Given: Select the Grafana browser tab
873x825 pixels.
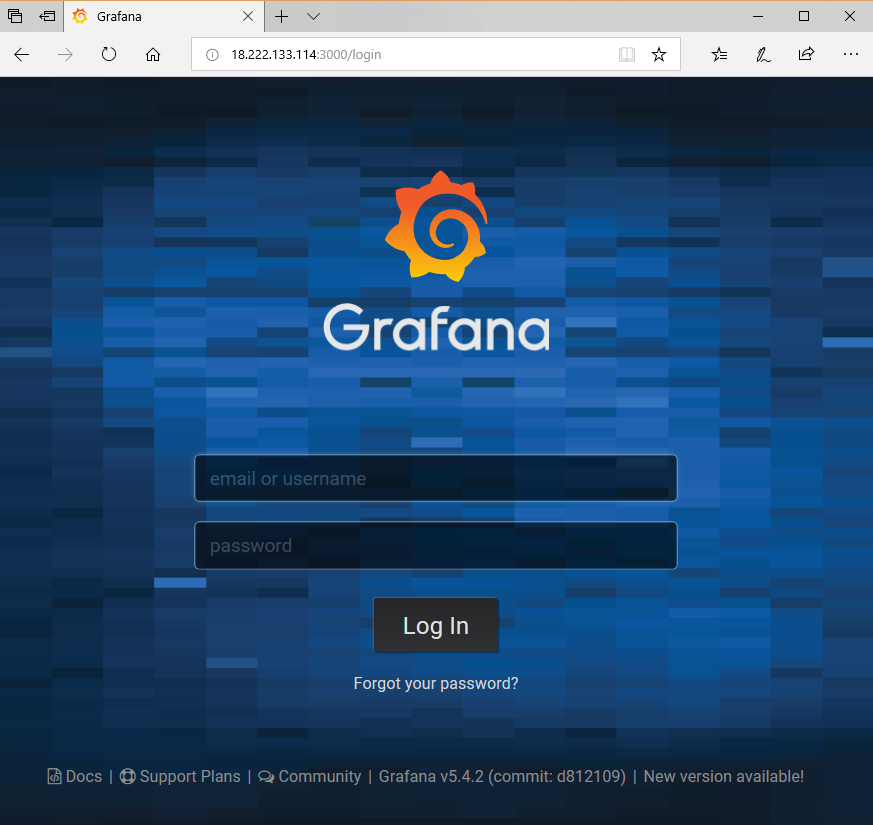Looking at the screenshot, I should click(x=164, y=17).
